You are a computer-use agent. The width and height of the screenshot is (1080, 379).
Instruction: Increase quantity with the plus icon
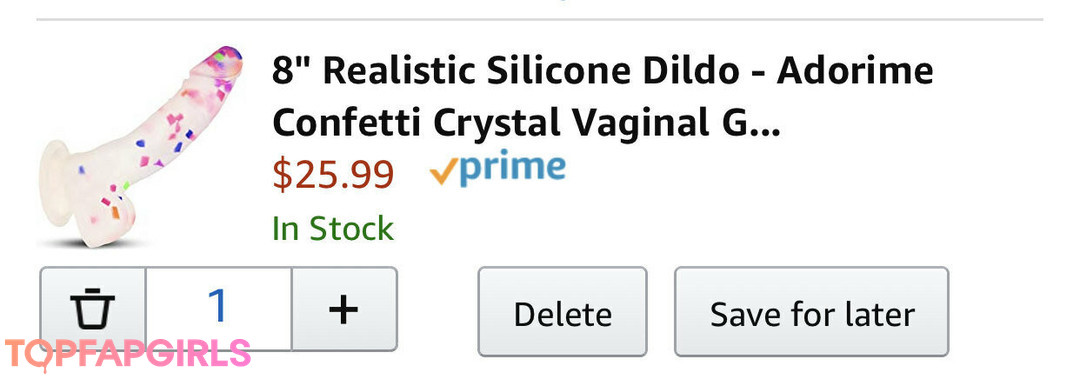pos(344,309)
